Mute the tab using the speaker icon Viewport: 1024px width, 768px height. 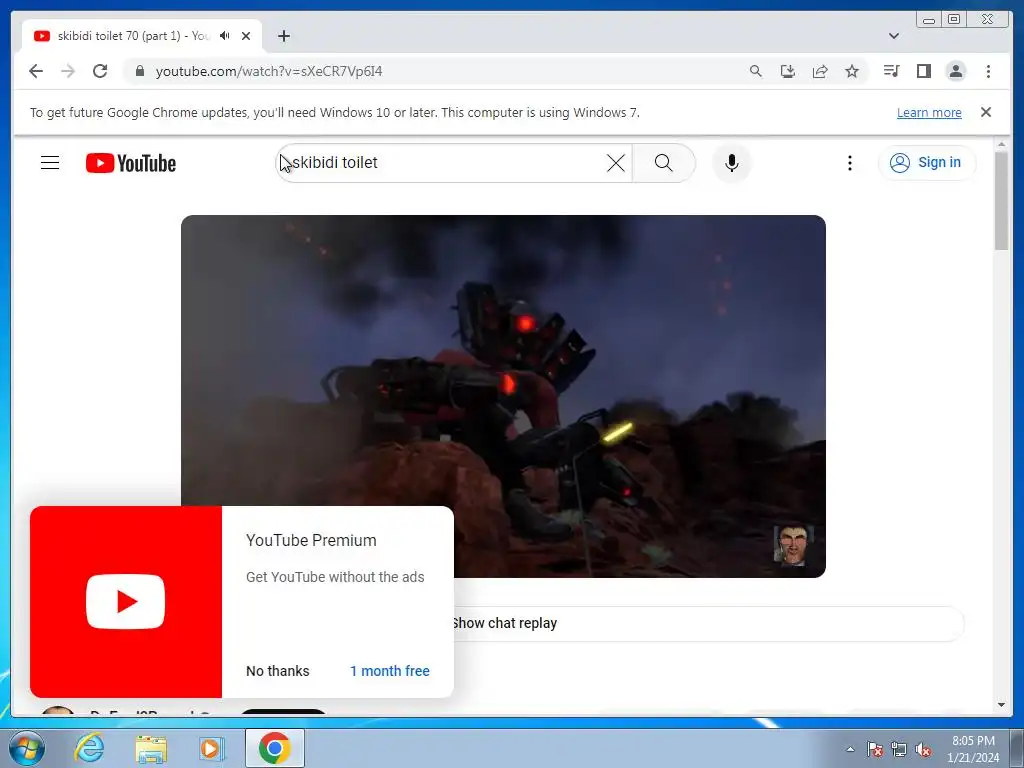[x=225, y=36]
